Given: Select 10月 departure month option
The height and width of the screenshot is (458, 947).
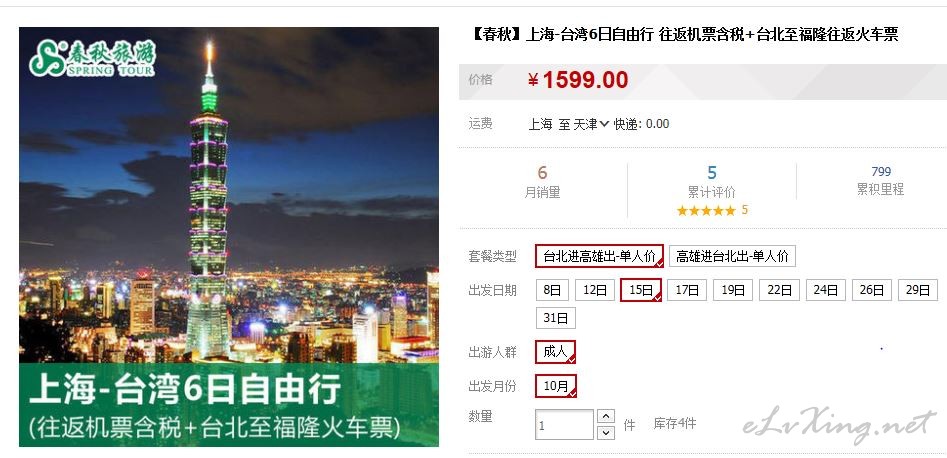Looking at the screenshot, I should 556,386.
